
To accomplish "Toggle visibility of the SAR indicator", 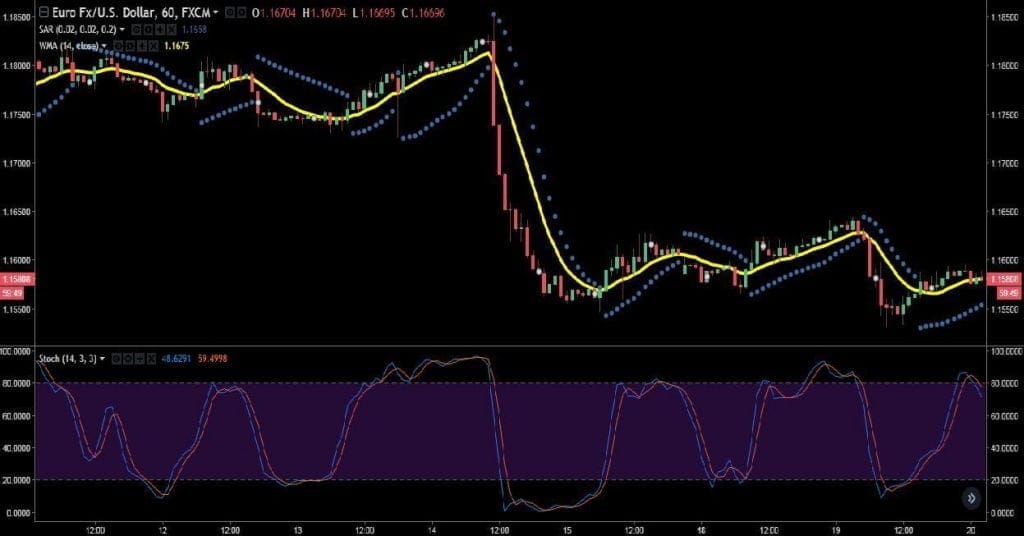I will (x=136, y=29).
